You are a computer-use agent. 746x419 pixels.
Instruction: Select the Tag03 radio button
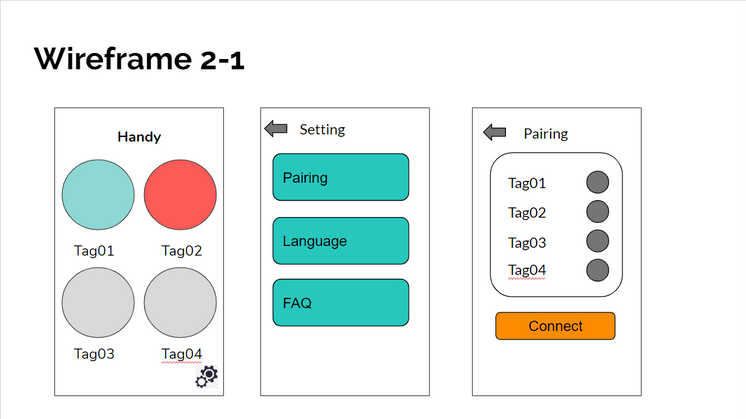597,240
